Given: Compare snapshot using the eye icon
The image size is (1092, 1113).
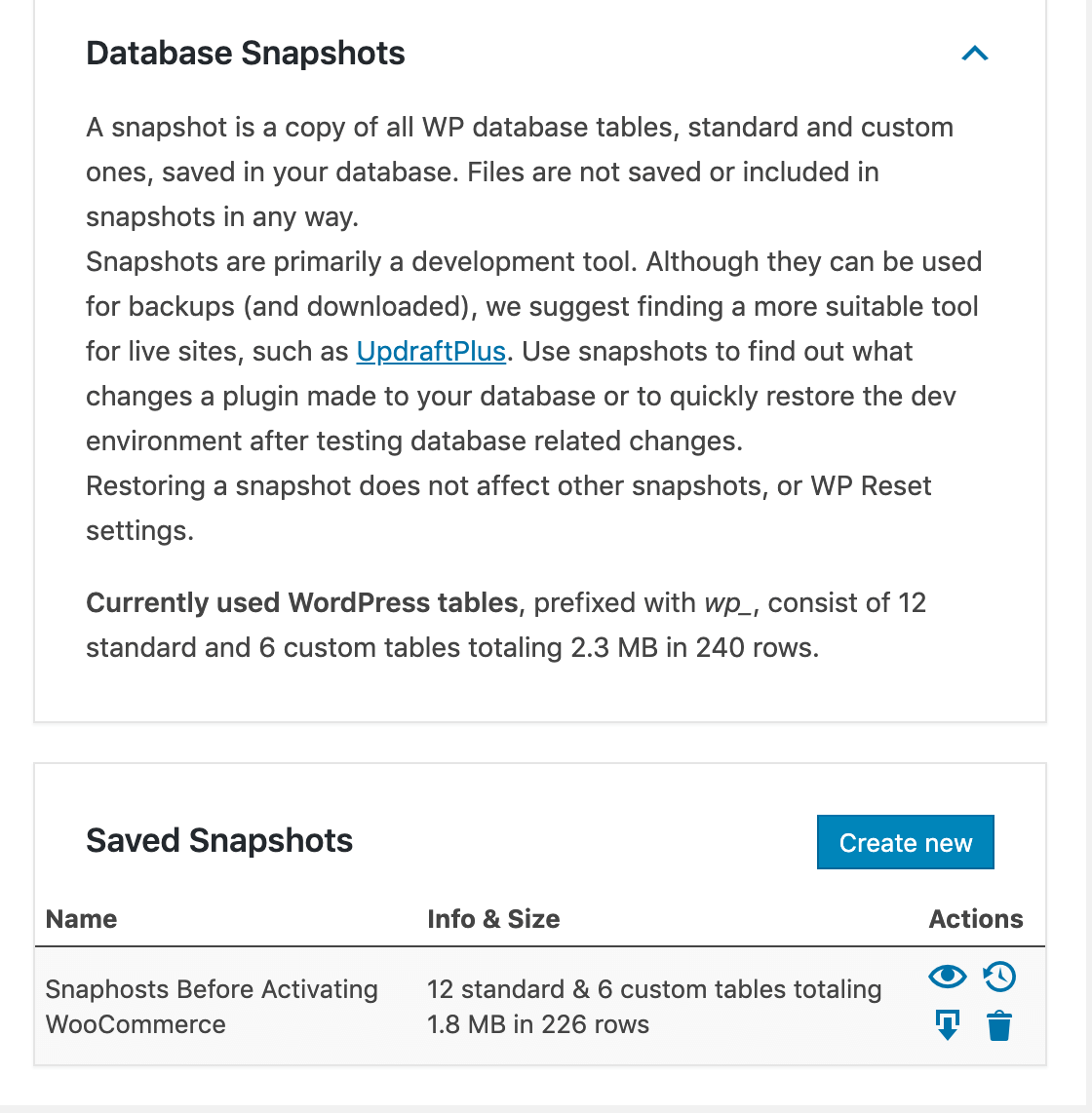Looking at the screenshot, I should click(x=947, y=977).
